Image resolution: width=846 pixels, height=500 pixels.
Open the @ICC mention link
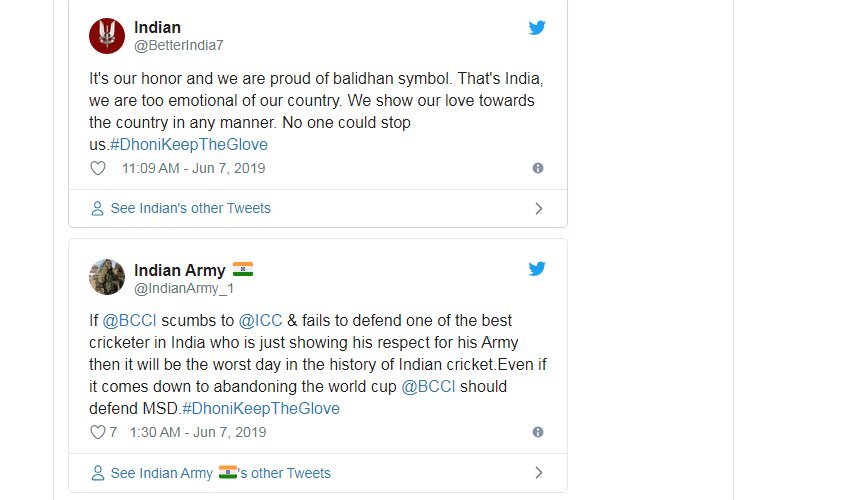(259, 321)
